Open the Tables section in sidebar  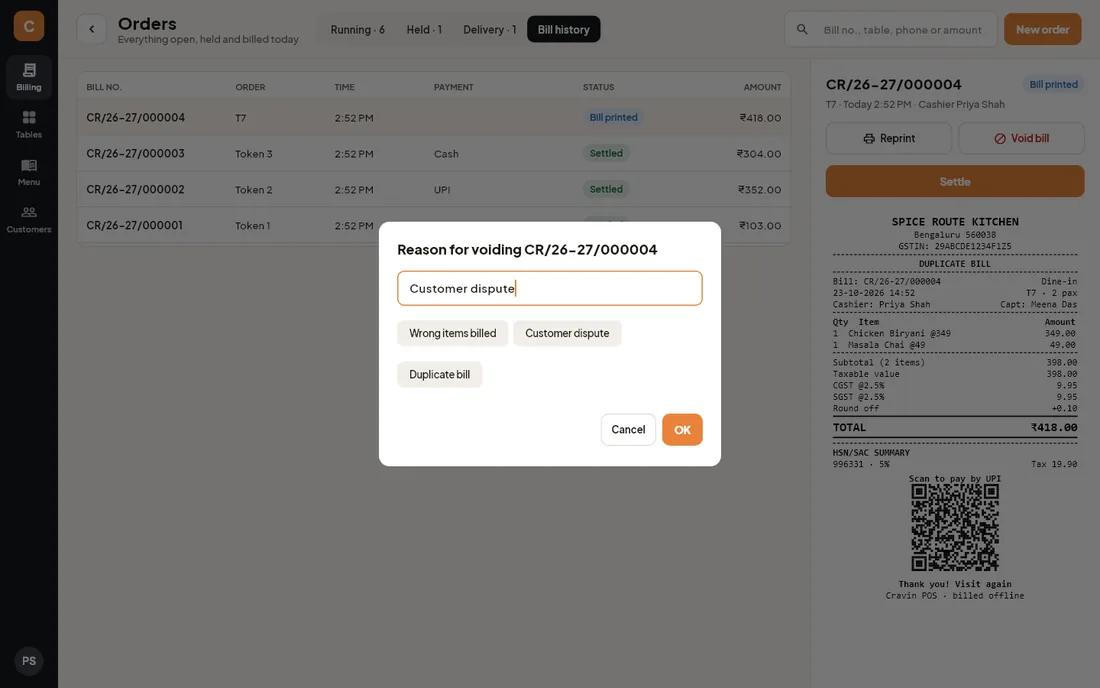29,124
